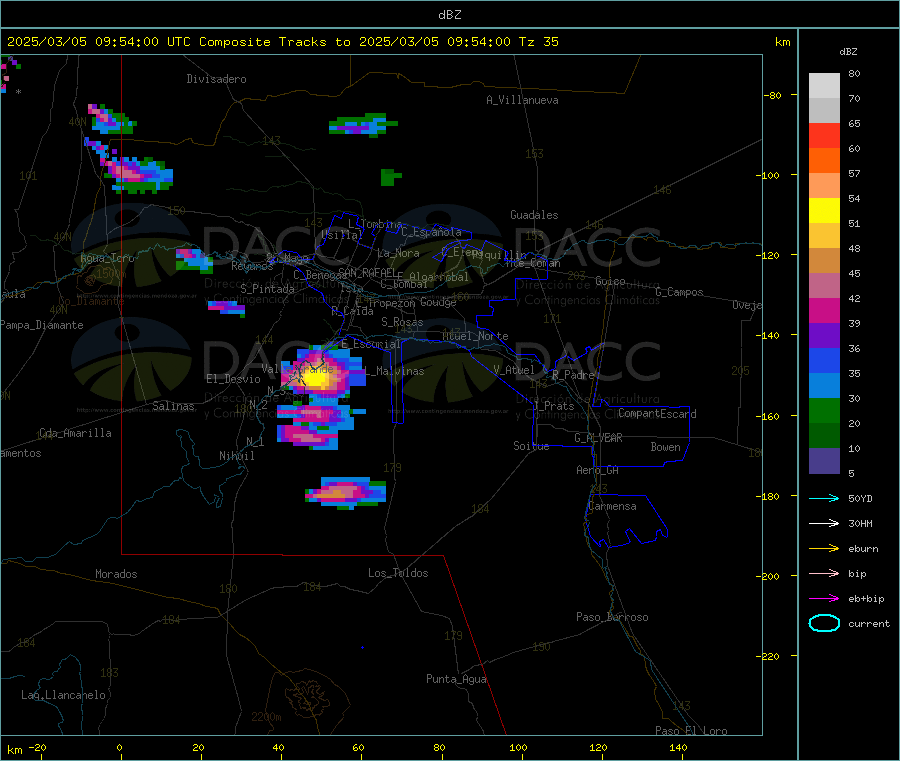Select the red 65 dBZ color swatch
The image size is (900, 761).
click(x=824, y=135)
